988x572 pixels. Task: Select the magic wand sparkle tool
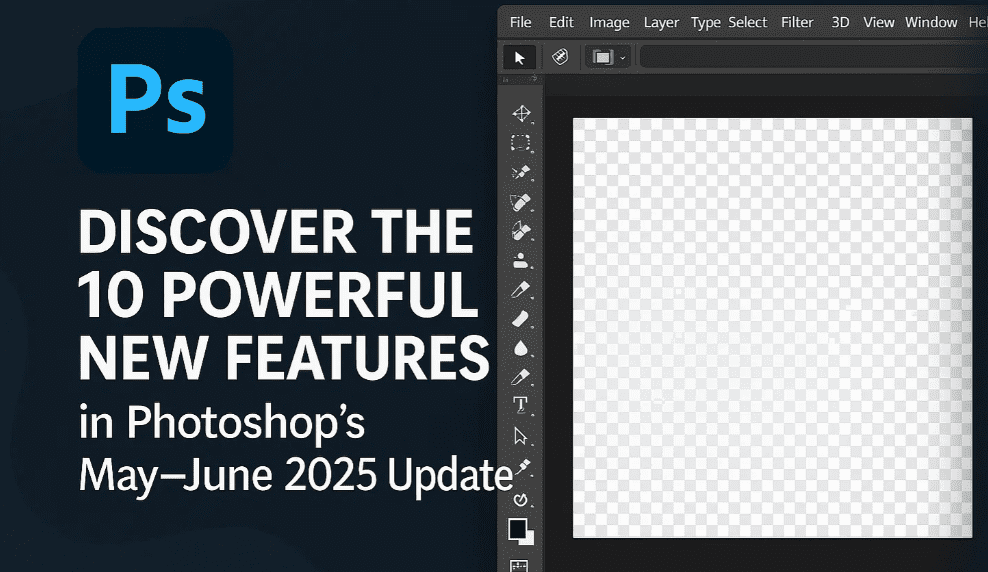pos(520,172)
